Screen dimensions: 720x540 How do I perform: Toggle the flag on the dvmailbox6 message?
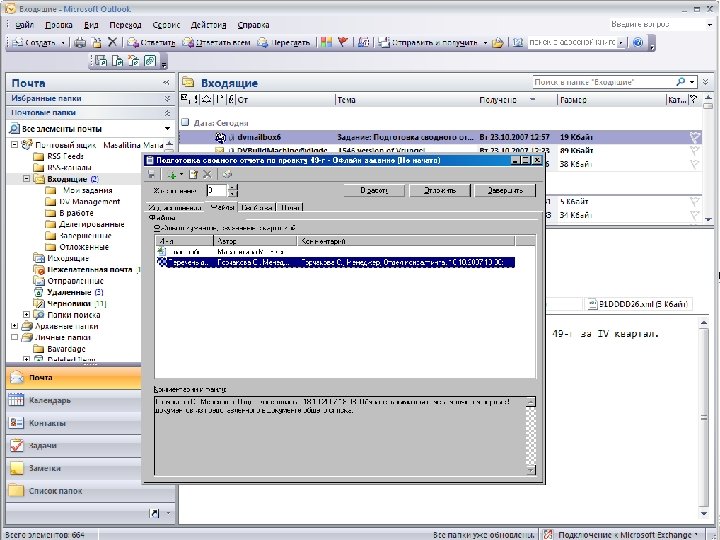pos(694,137)
